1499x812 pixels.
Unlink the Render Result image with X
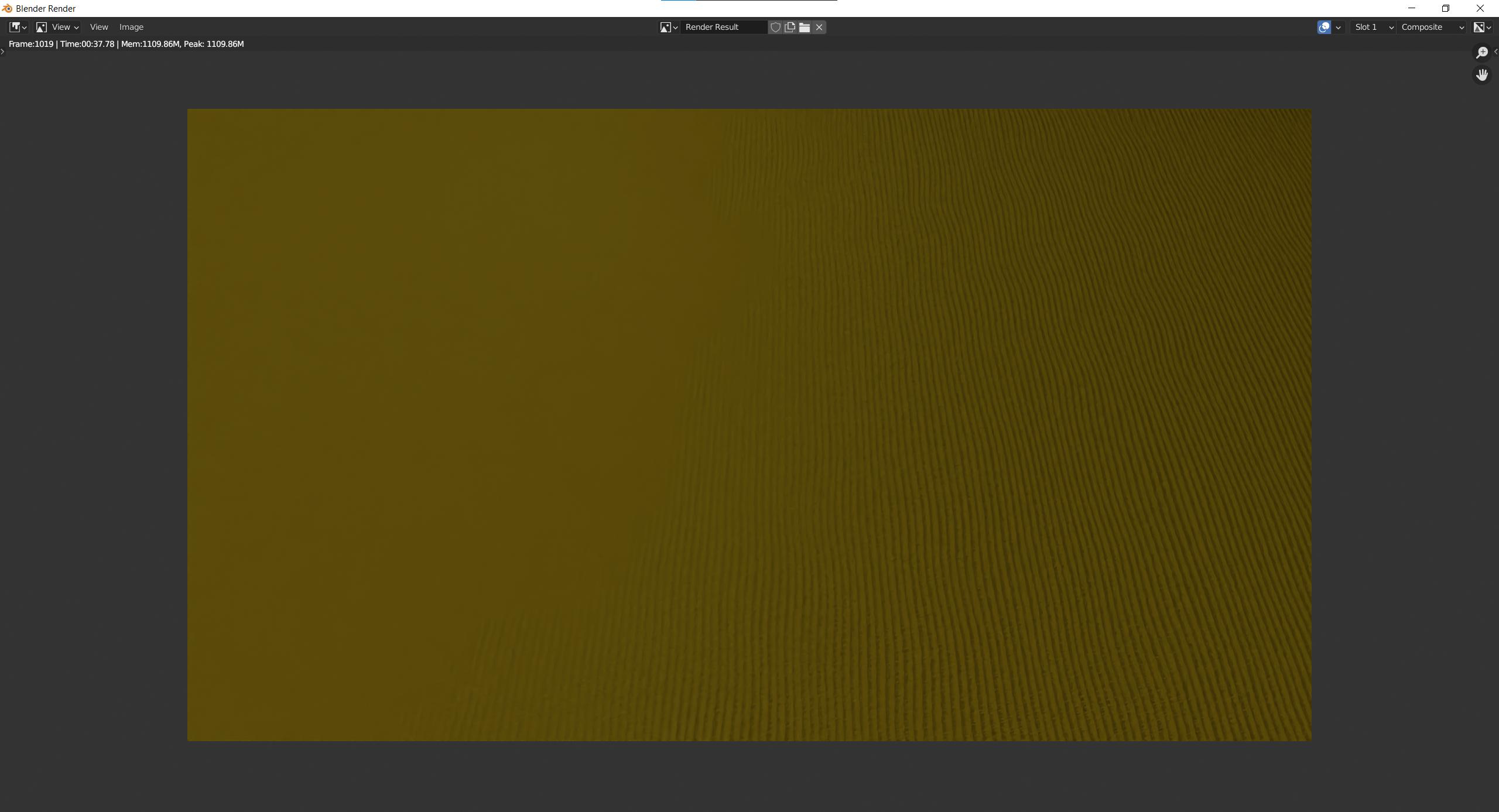(819, 27)
